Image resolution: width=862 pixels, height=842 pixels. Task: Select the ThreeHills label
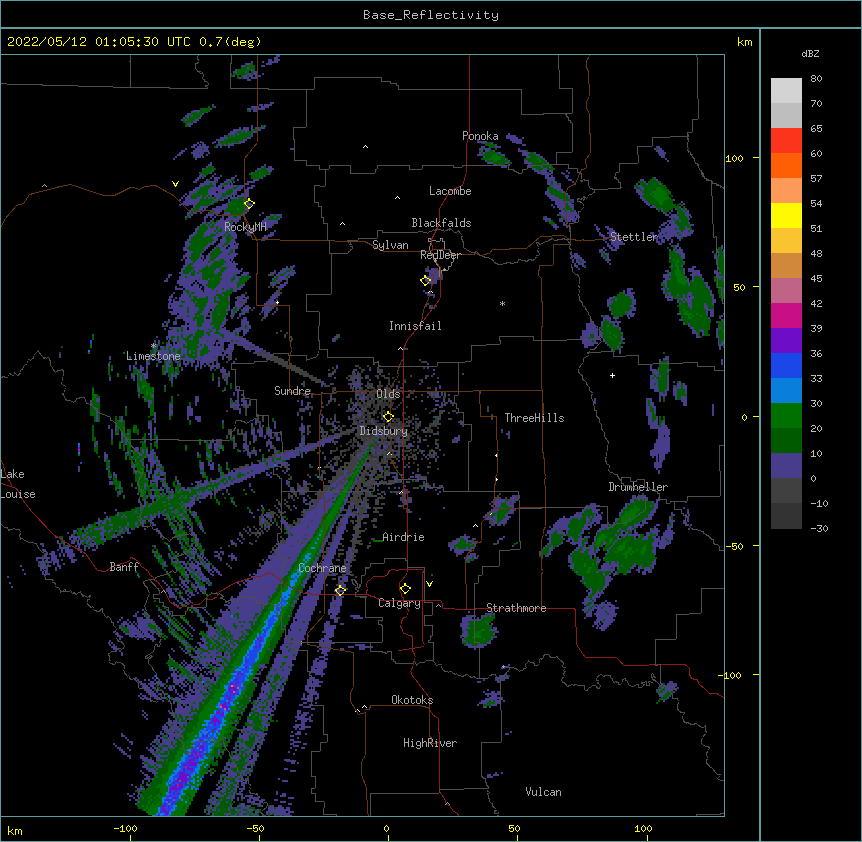click(x=534, y=418)
